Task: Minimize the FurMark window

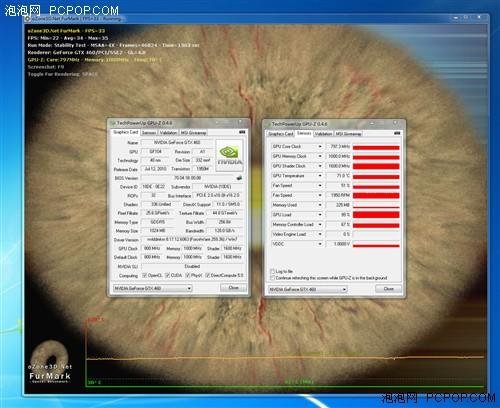Action: tap(456, 17)
